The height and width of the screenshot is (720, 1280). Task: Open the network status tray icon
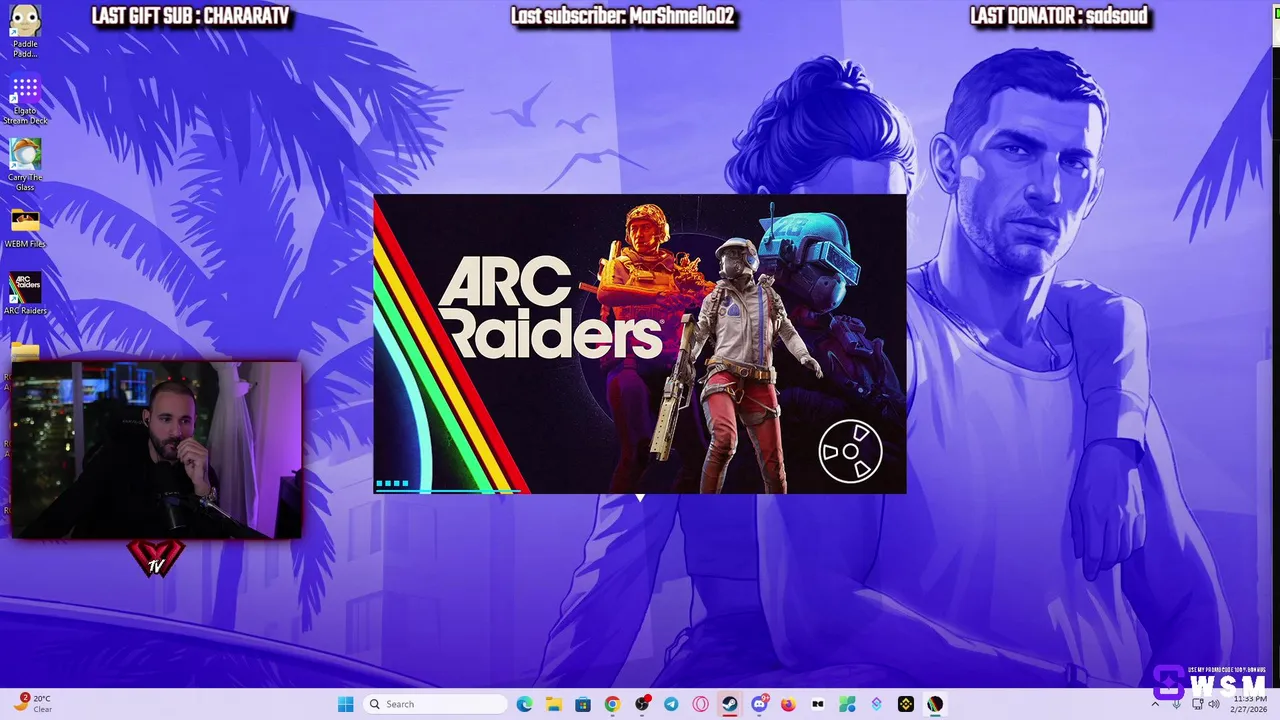[x=1197, y=704]
